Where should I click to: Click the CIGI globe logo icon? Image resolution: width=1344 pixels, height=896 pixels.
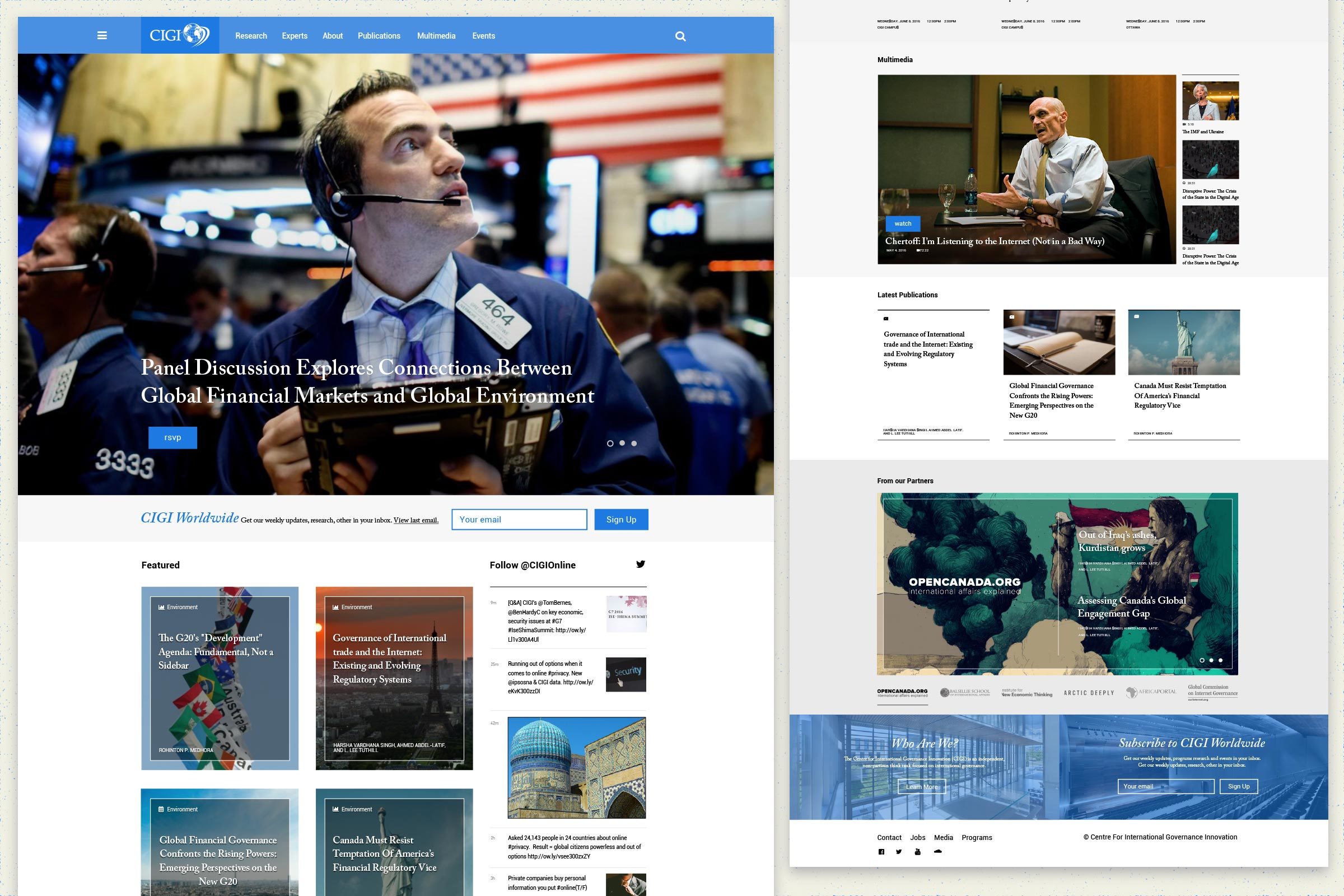pyautogui.click(x=192, y=35)
